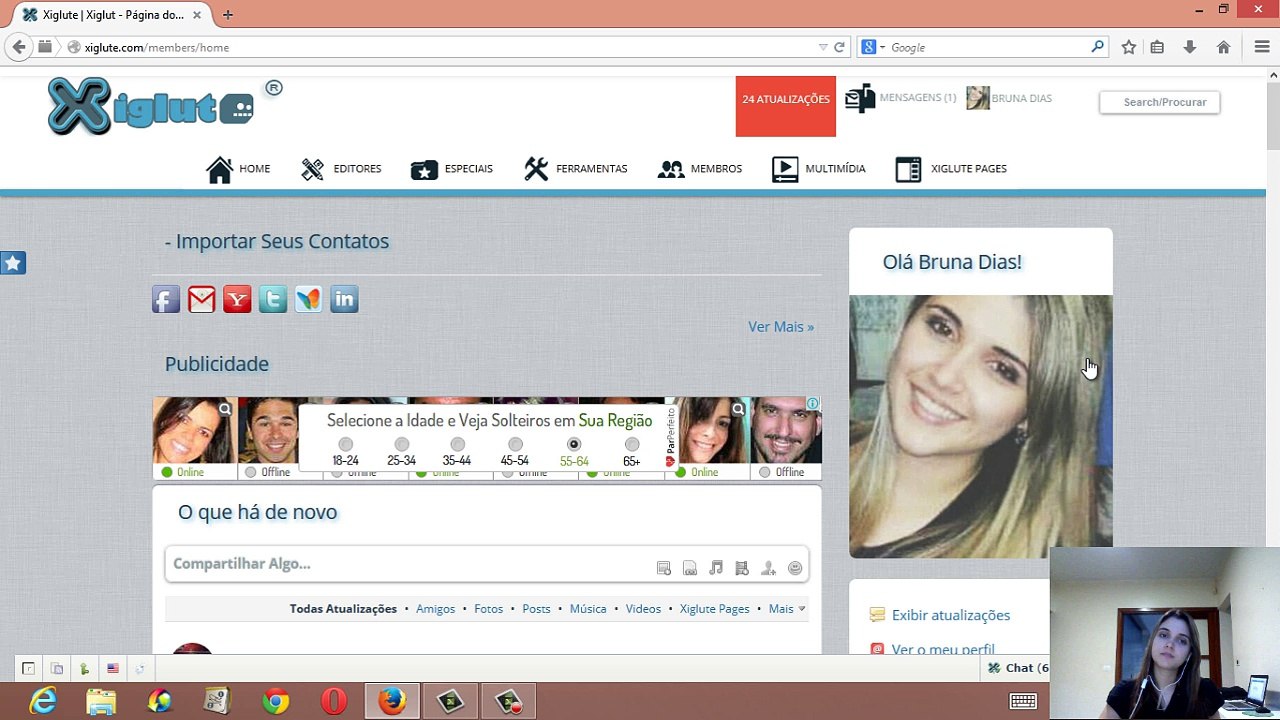The image size is (1280, 720).
Task: Click the large Bruna Dias profile photo
Action: (980, 425)
